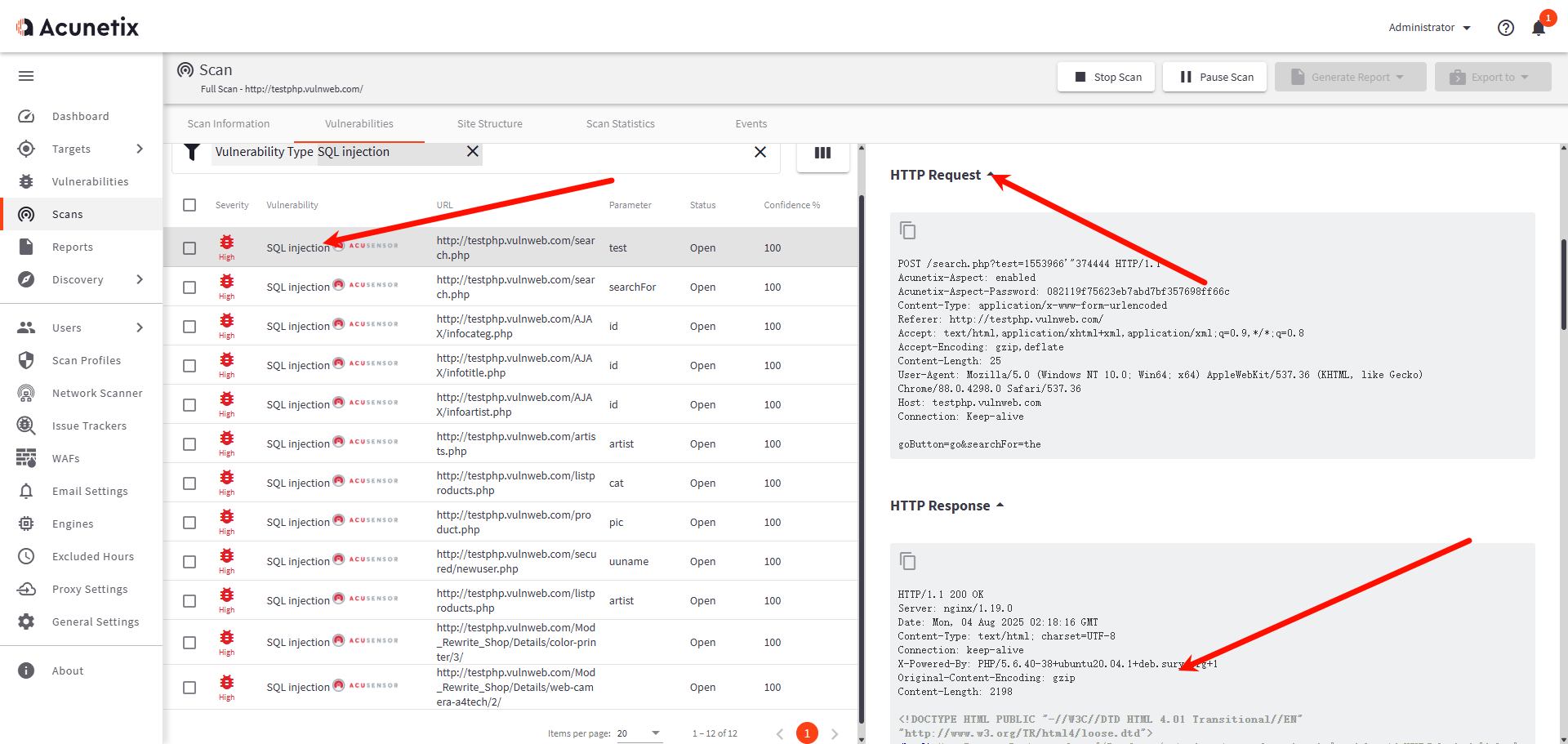Switch to the Site Structure tab
This screenshot has width=1568, height=744.
tap(489, 124)
